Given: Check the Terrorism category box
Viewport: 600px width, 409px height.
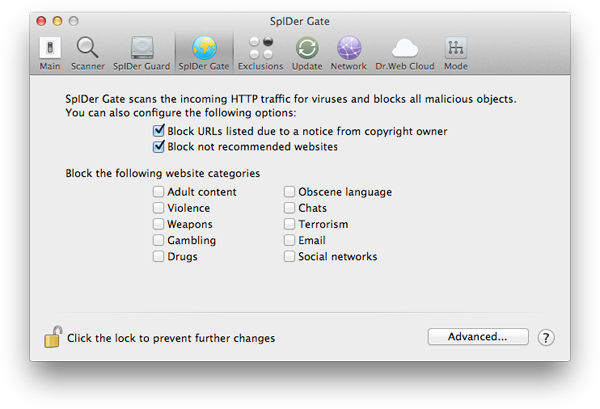Looking at the screenshot, I should click(x=289, y=224).
